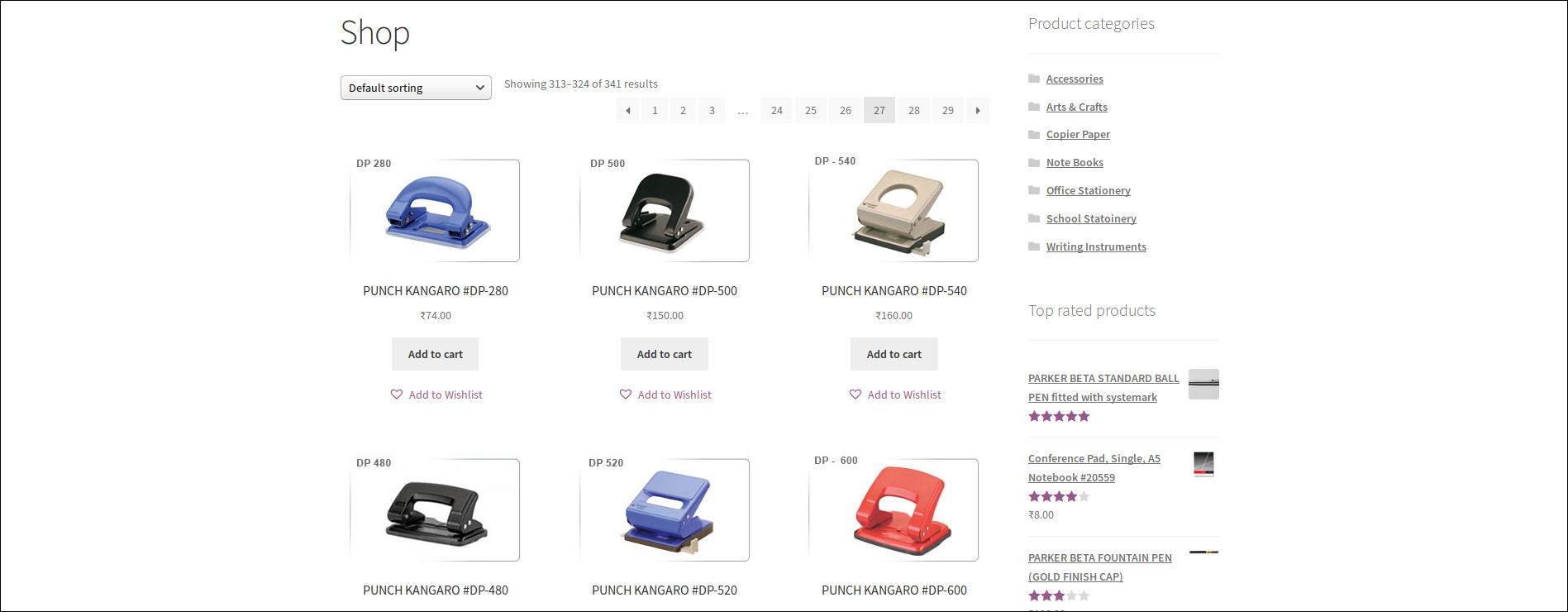Open Writing Instruments category
Image resolution: width=1568 pixels, height=612 pixels.
click(x=1096, y=247)
